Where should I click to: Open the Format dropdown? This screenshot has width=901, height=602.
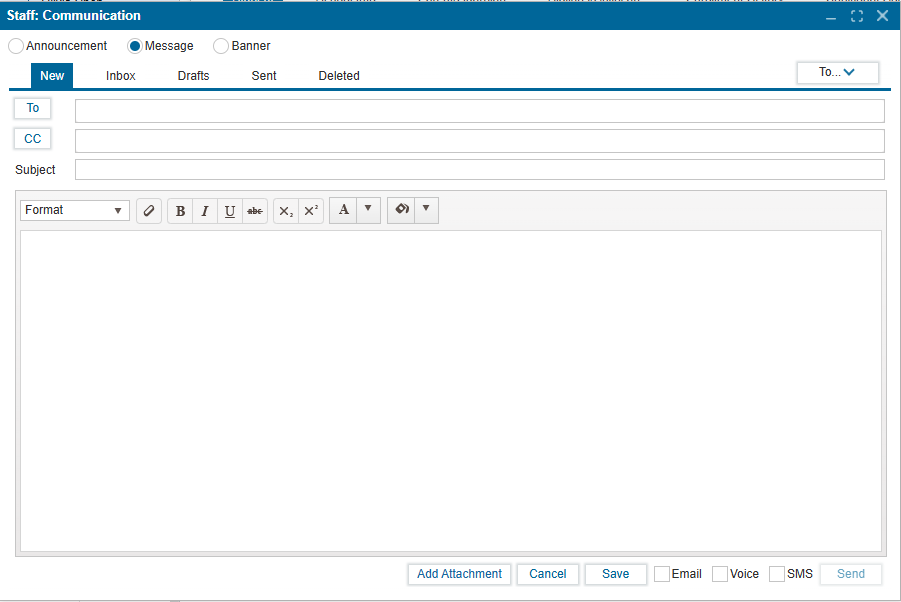pyautogui.click(x=75, y=211)
